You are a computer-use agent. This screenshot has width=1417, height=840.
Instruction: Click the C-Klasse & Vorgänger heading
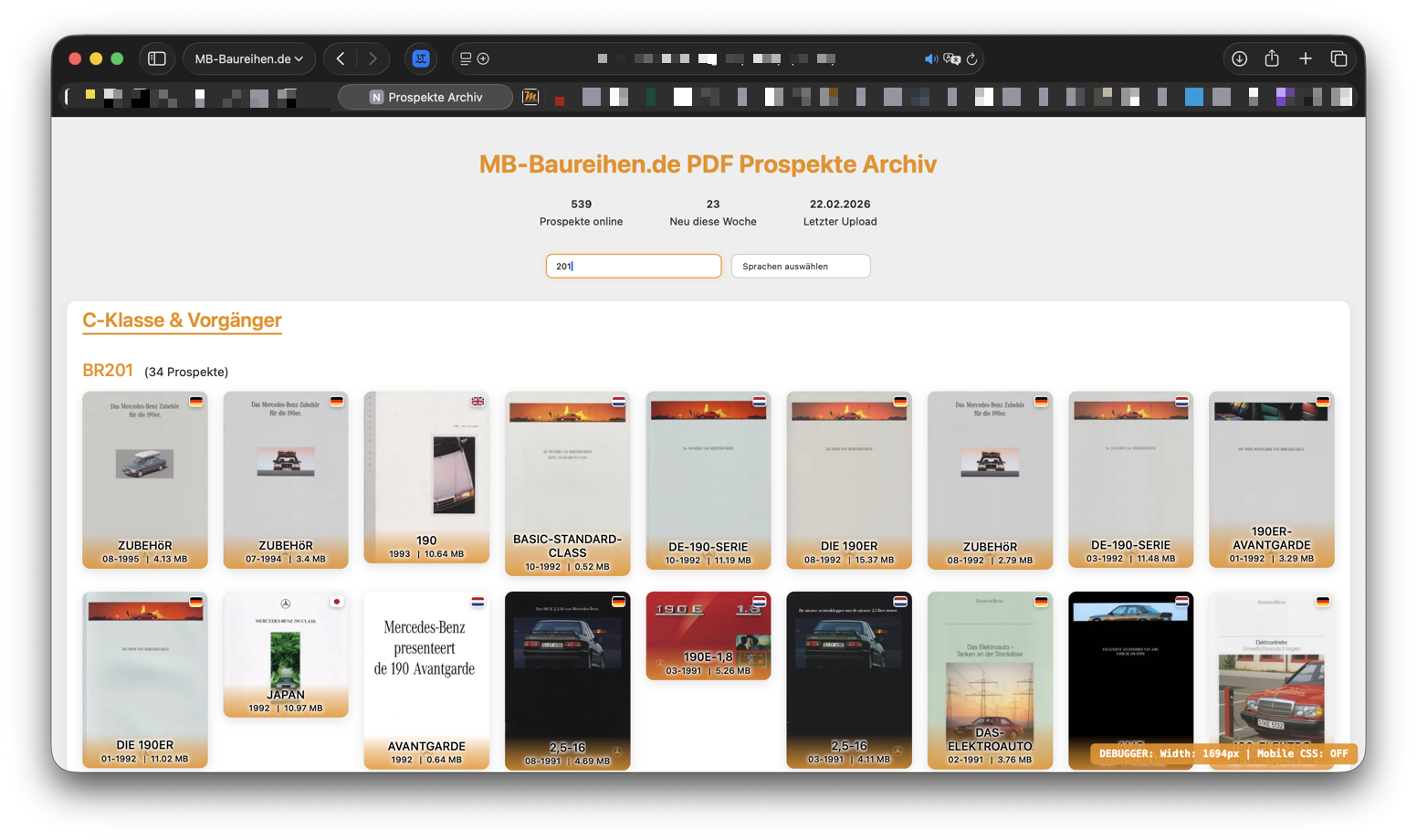tap(182, 320)
